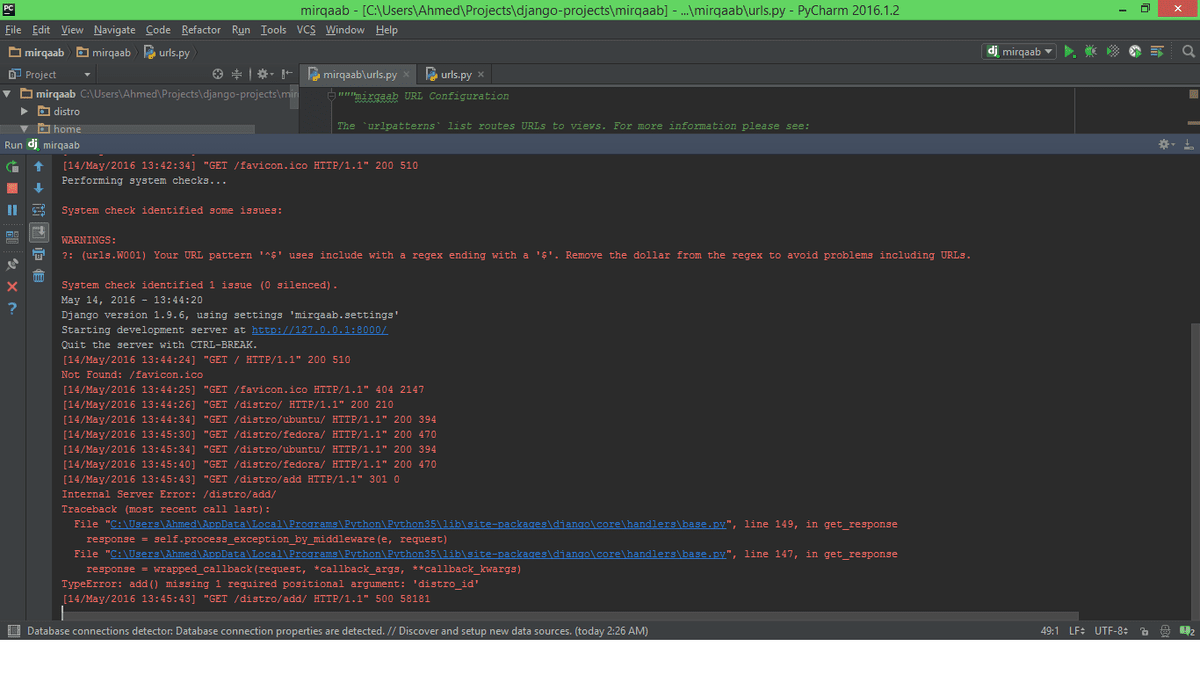This screenshot has width=1200, height=675.
Task: Open http://127.0.0.1:8000/ server link
Action: (x=319, y=329)
